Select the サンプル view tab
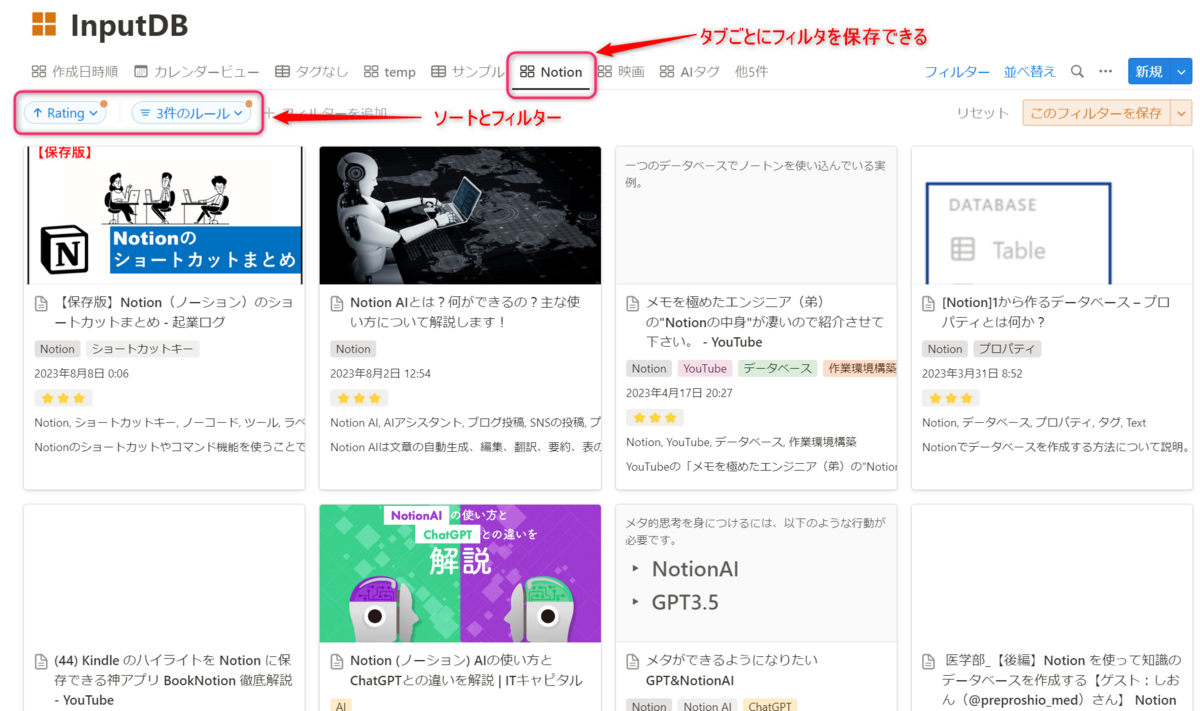This screenshot has width=1200, height=711. coord(467,72)
